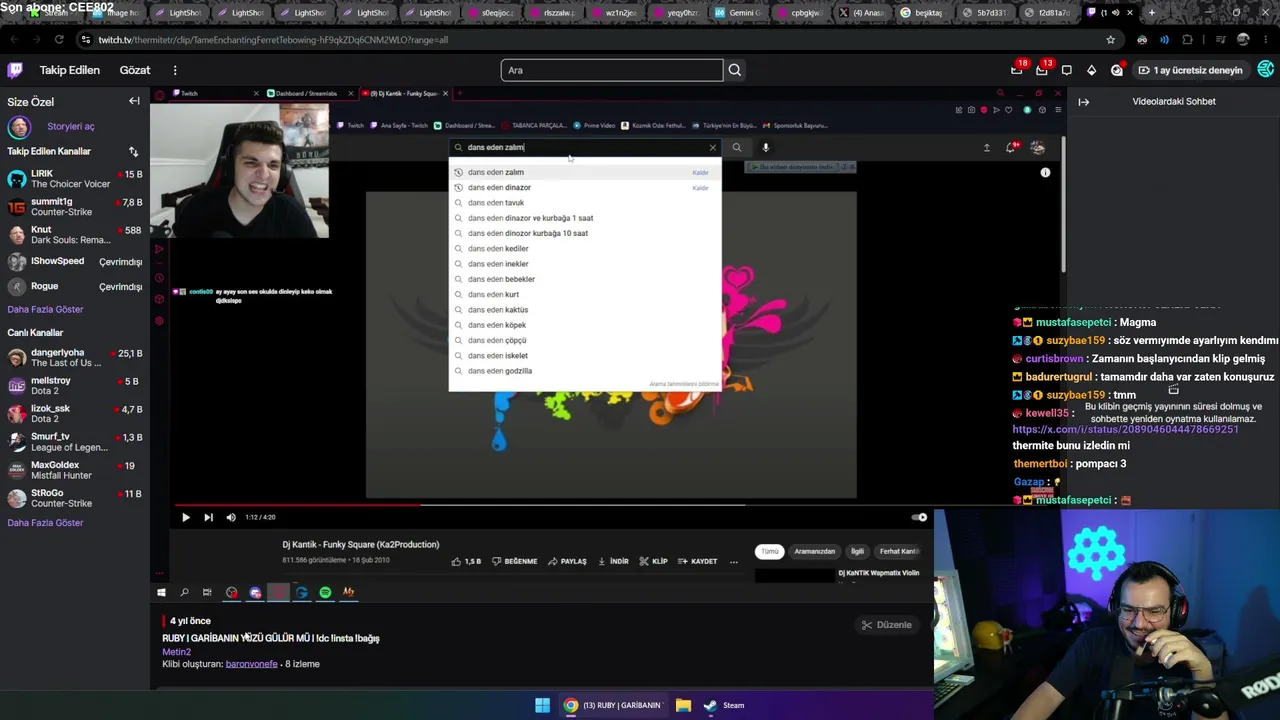
Task: Open the baronvonefe clip creator link
Action: (x=252, y=664)
